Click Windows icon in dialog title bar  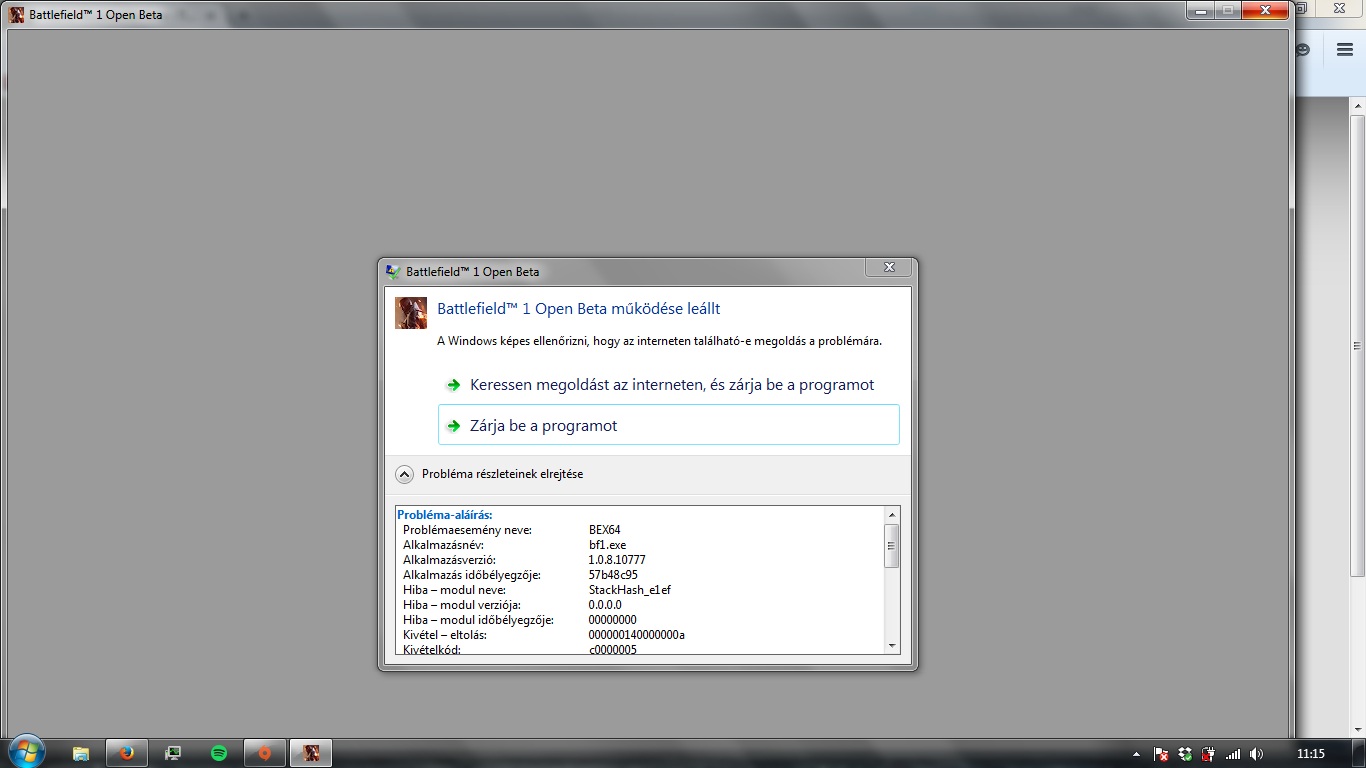[x=394, y=271]
